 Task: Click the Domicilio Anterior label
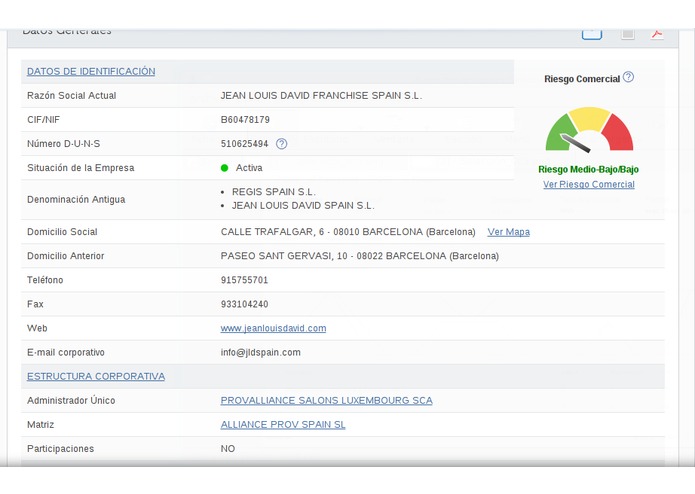[66, 256]
